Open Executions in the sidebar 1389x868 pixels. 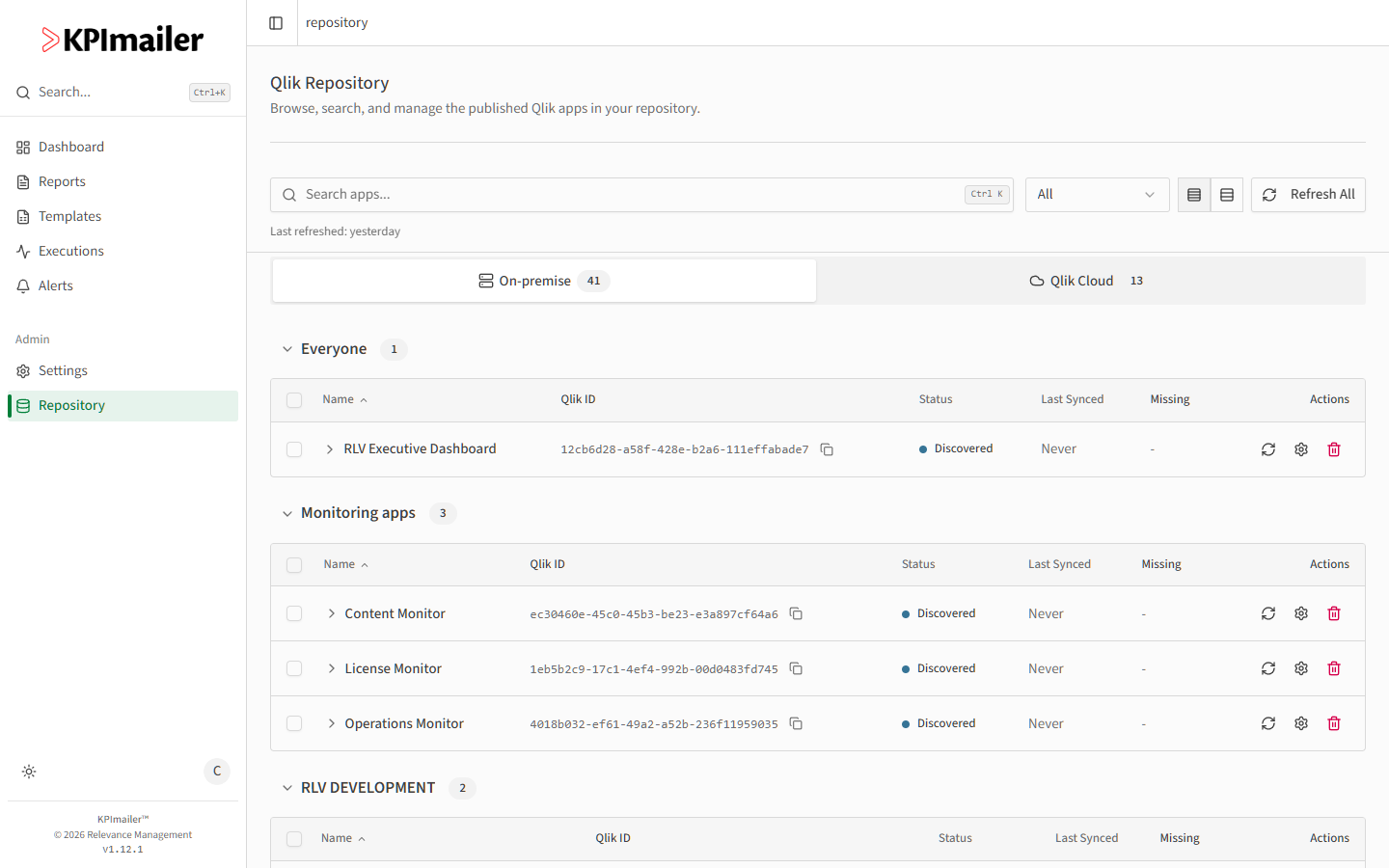(x=123, y=251)
